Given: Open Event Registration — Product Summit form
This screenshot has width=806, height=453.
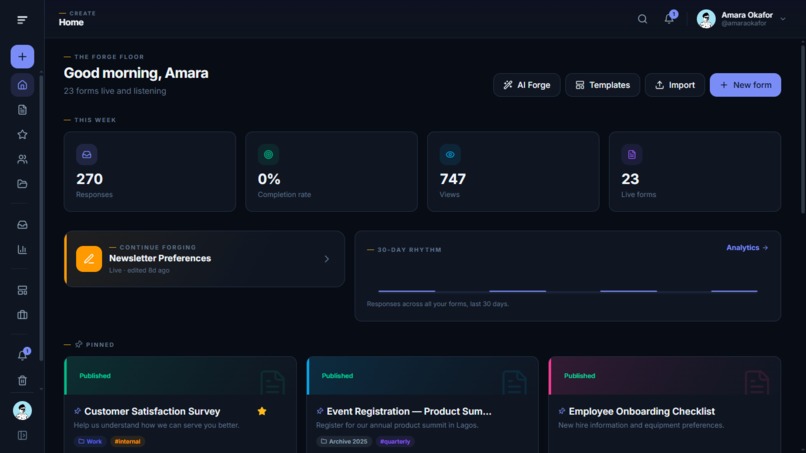Looking at the screenshot, I should click(409, 411).
